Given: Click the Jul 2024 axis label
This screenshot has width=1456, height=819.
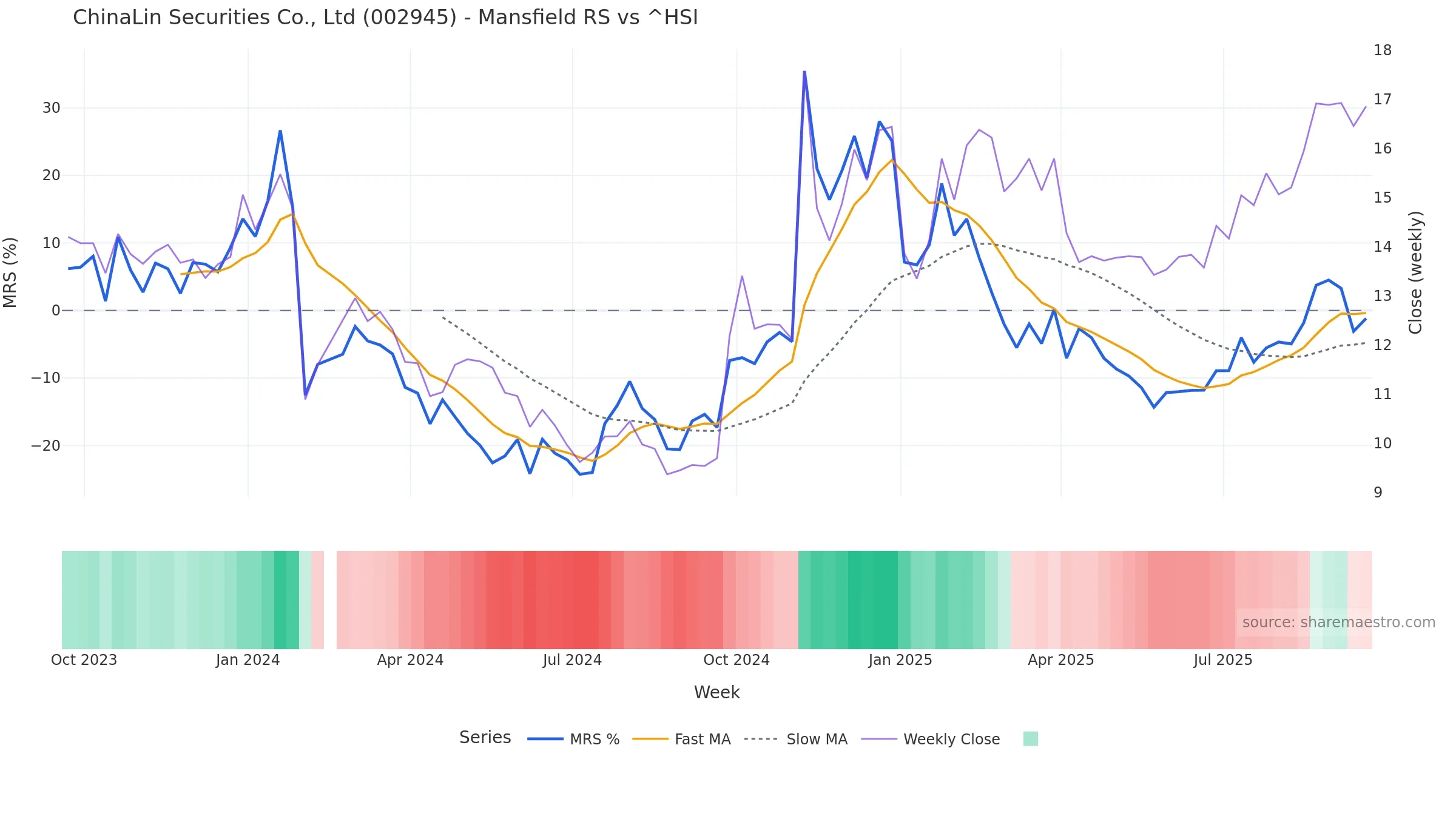Looking at the screenshot, I should [572, 660].
